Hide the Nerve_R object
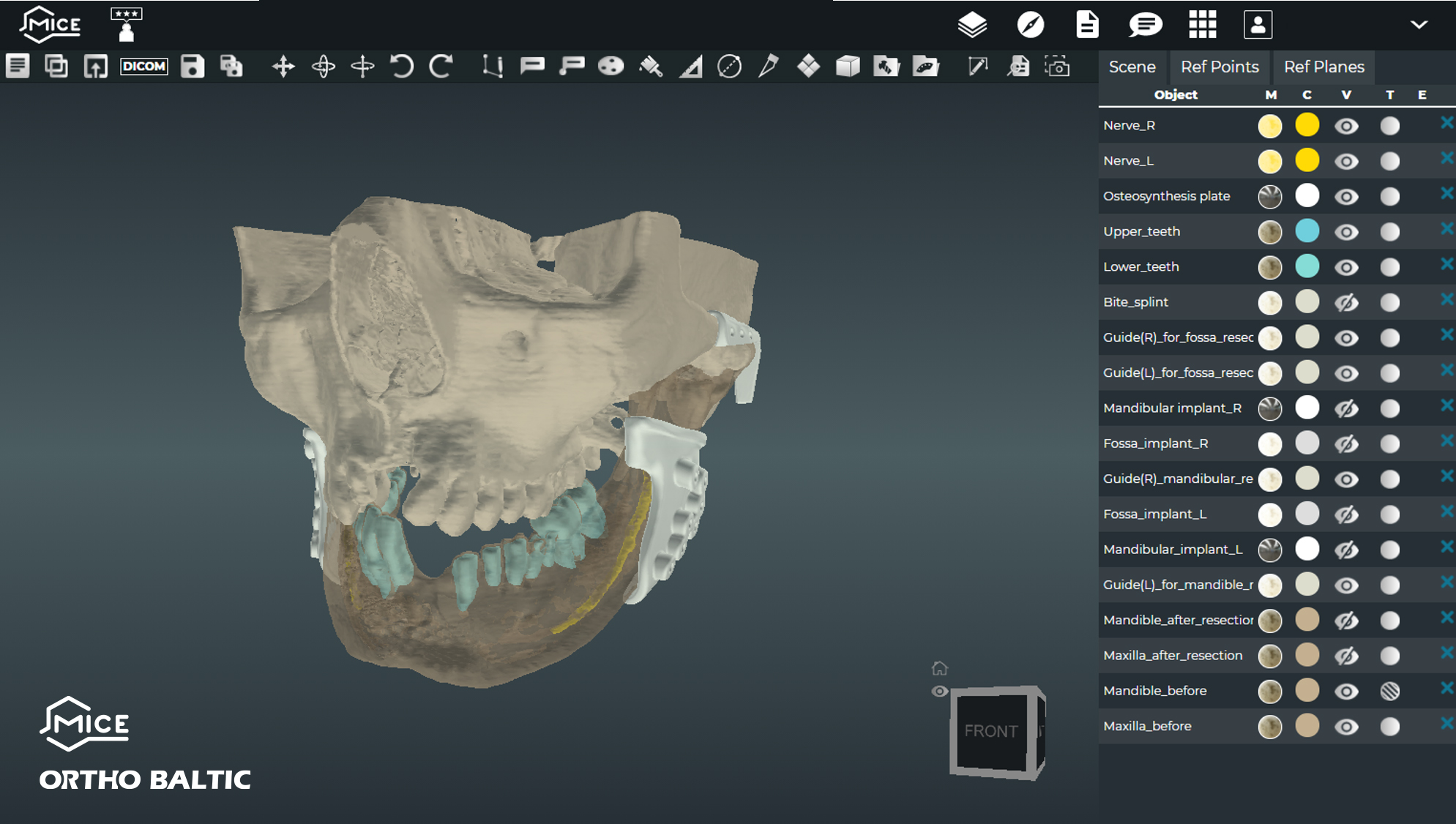 1346,126
